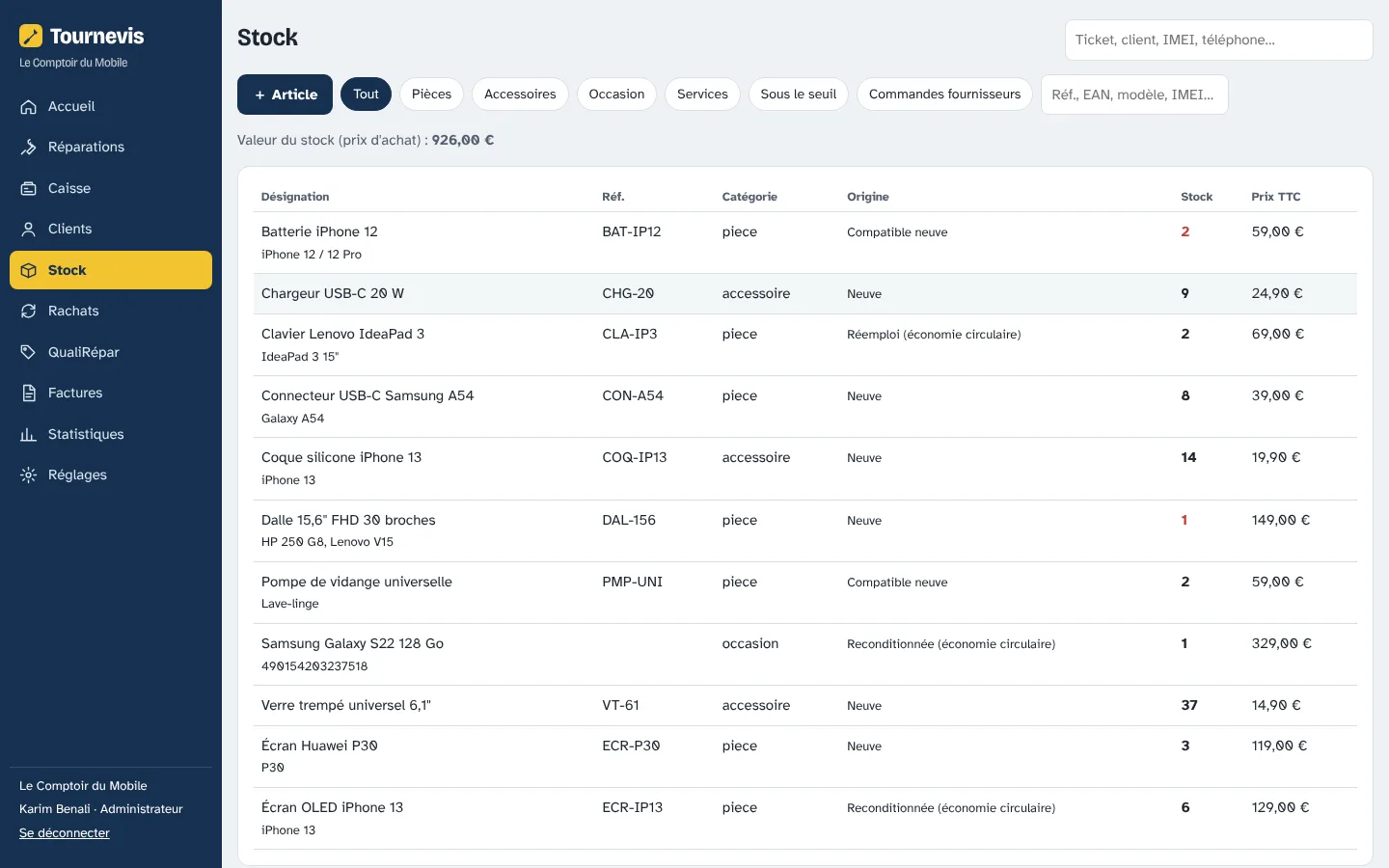Click the Clients person icon
The image size is (1389, 868).
point(29,230)
